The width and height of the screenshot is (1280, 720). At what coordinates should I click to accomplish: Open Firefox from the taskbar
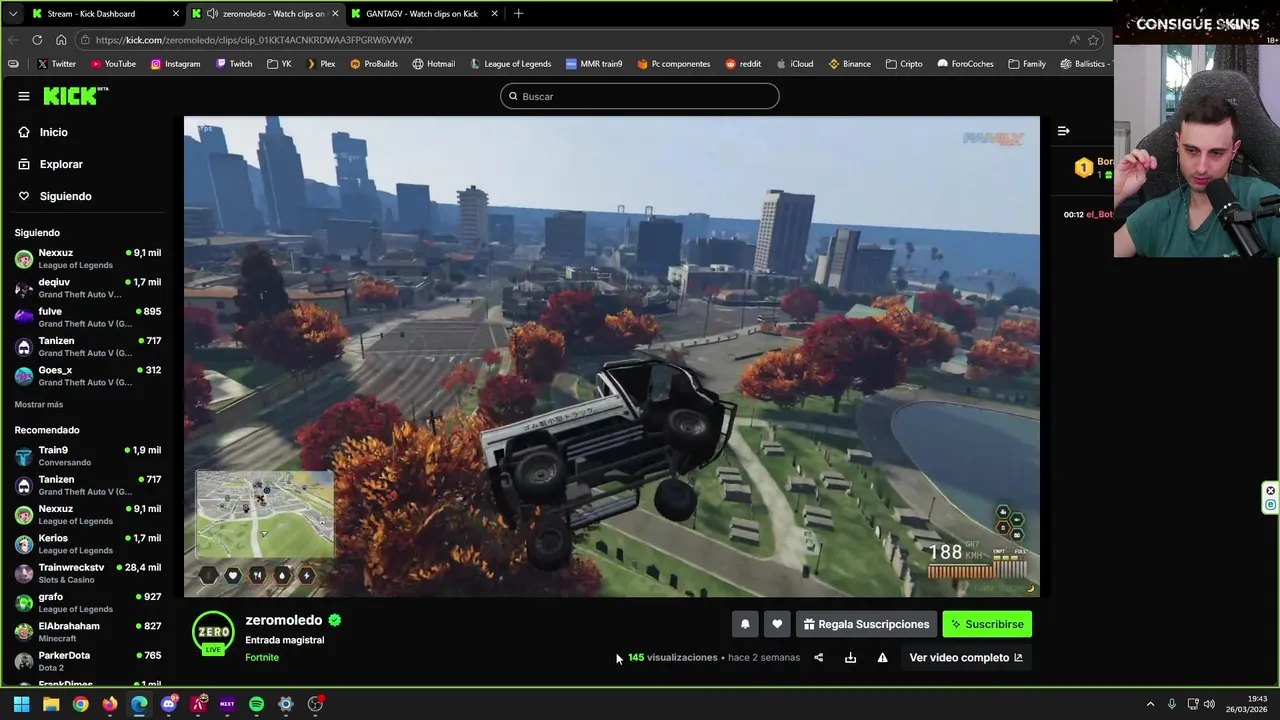tap(110, 704)
